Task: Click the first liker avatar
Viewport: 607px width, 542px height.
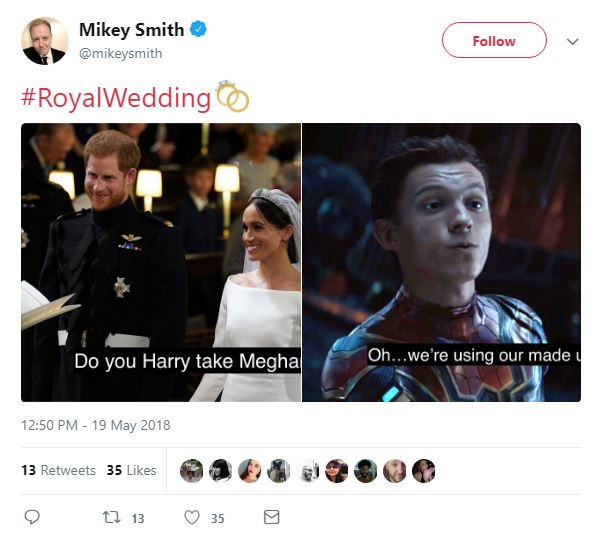Action: pos(192,471)
